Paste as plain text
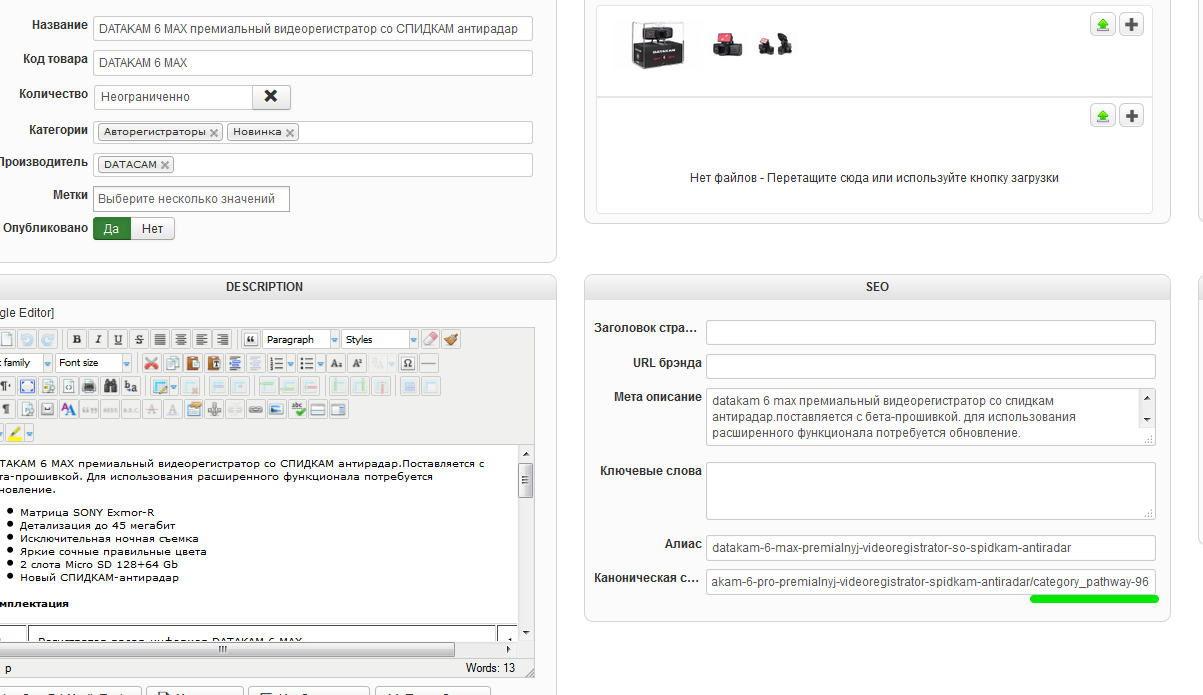The width and height of the screenshot is (1203, 695). (x=214, y=363)
